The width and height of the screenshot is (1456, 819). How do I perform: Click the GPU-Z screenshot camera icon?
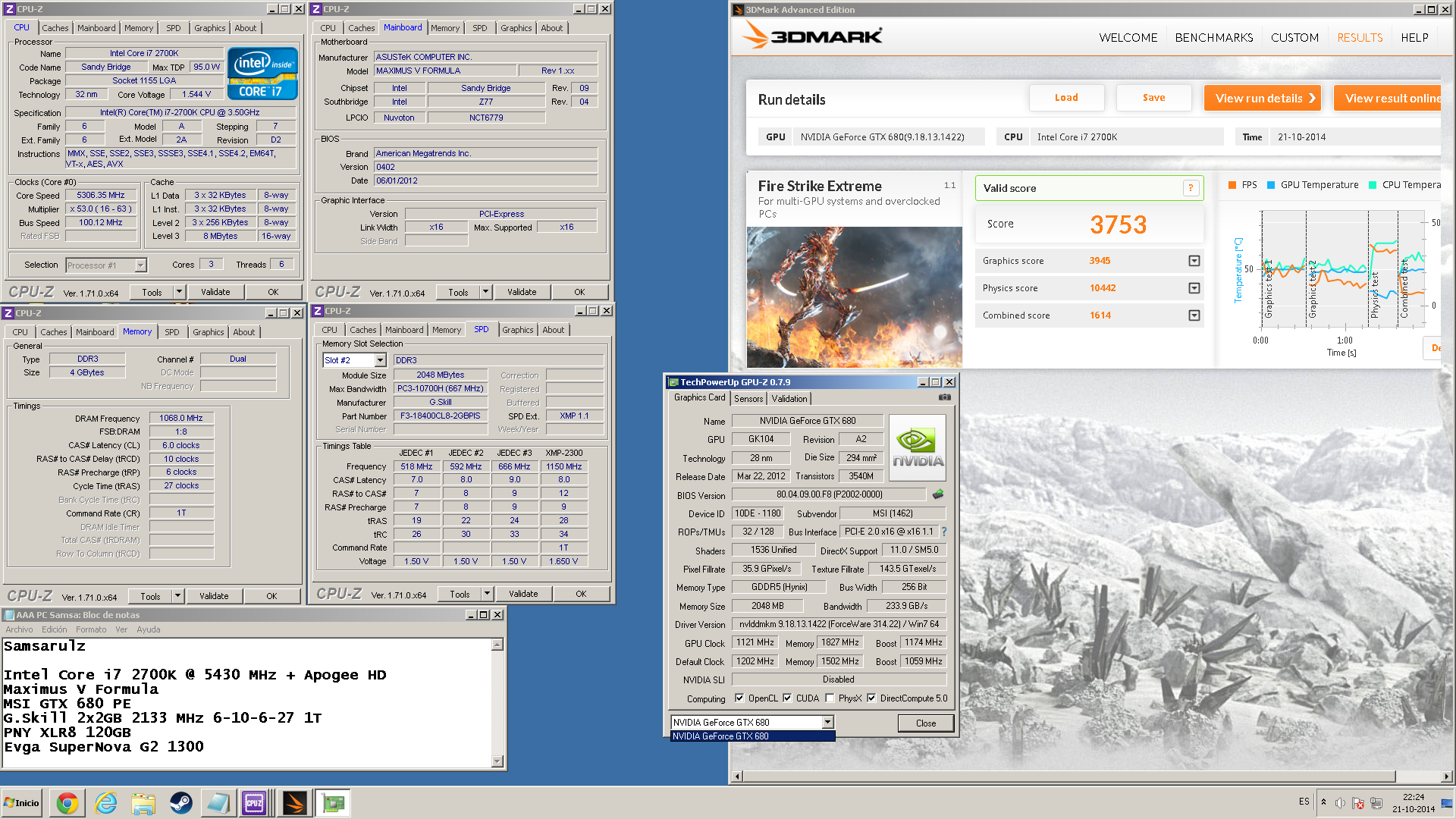[944, 397]
